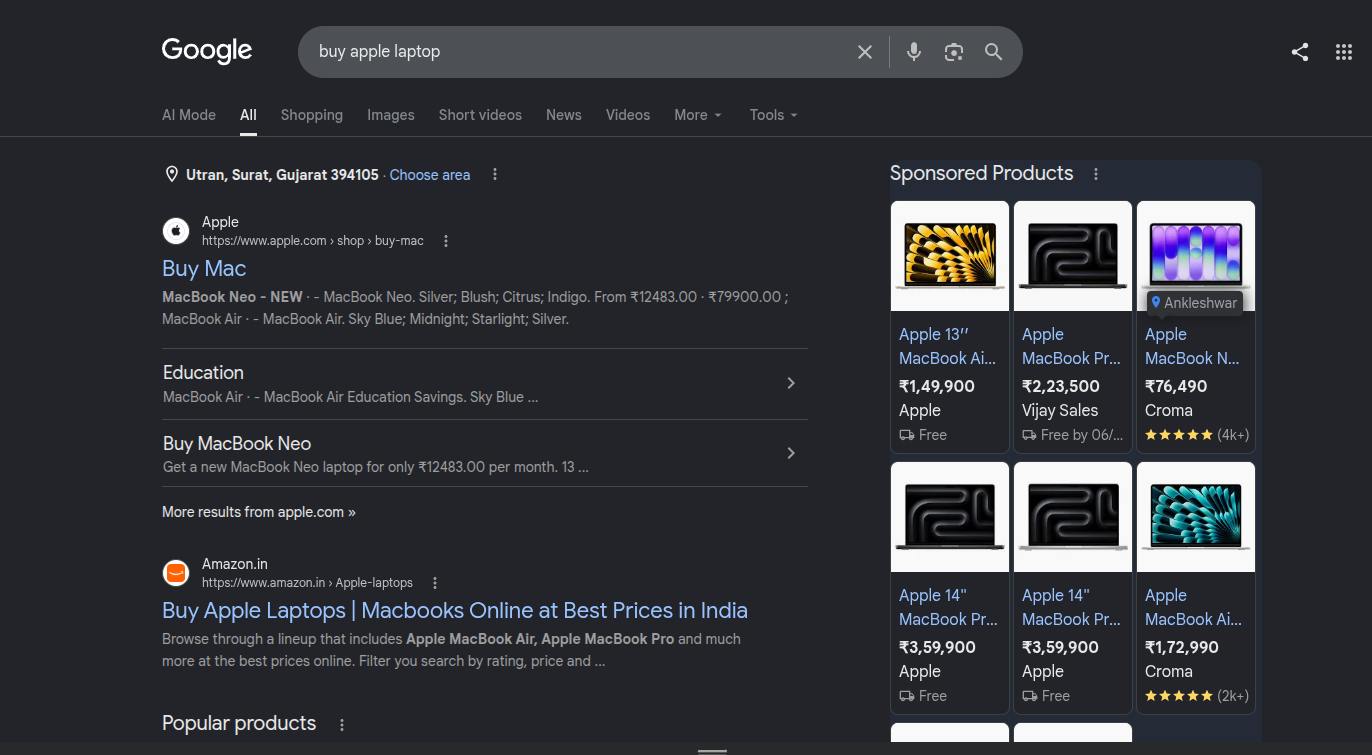Image resolution: width=1372 pixels, height=755 pixels.
Task: Open the Videos tab
Action: (628, 115)
